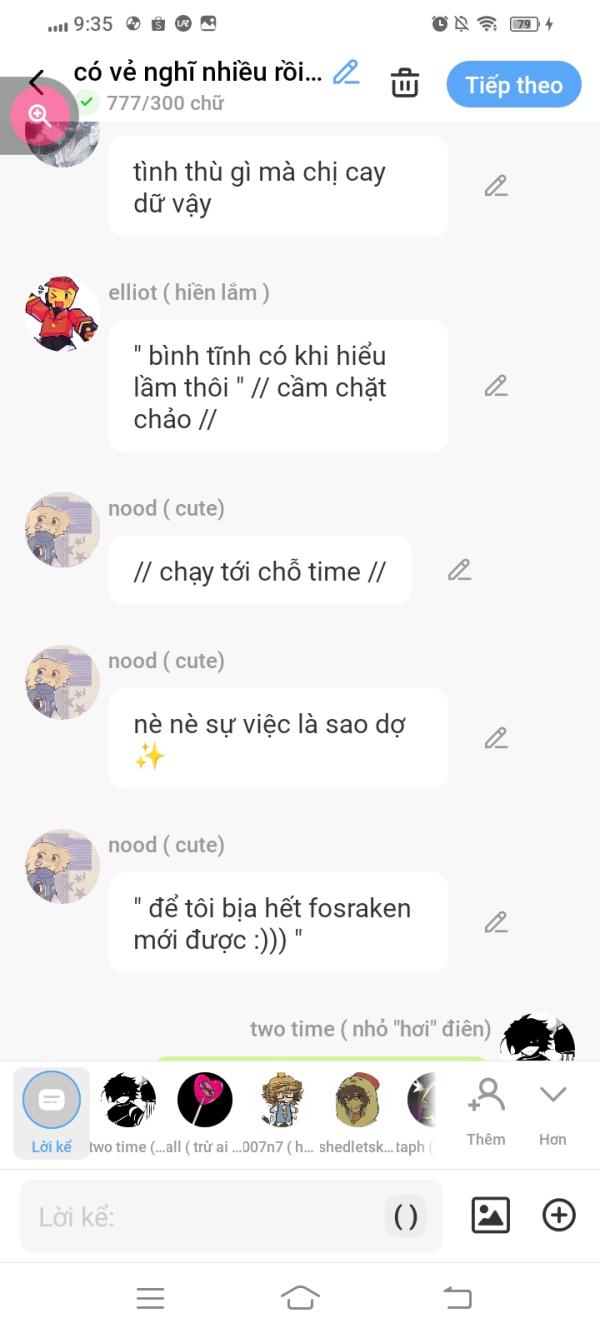This screenshot has height=1333, width=600.
Task: Tap the green word count checkmark
Action: pos(87,102)
